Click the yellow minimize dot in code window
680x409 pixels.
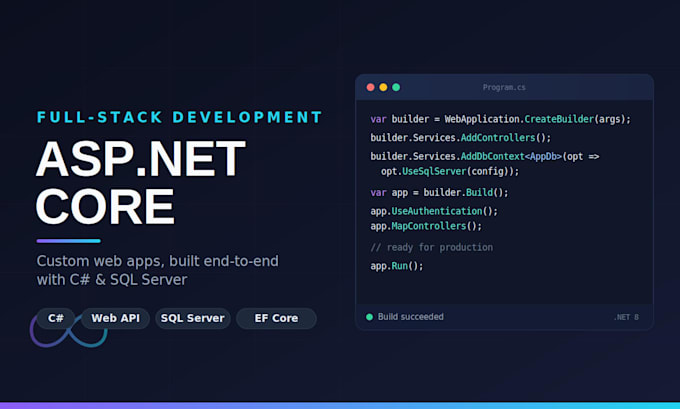pyautogui.click(x=383, y=87)
